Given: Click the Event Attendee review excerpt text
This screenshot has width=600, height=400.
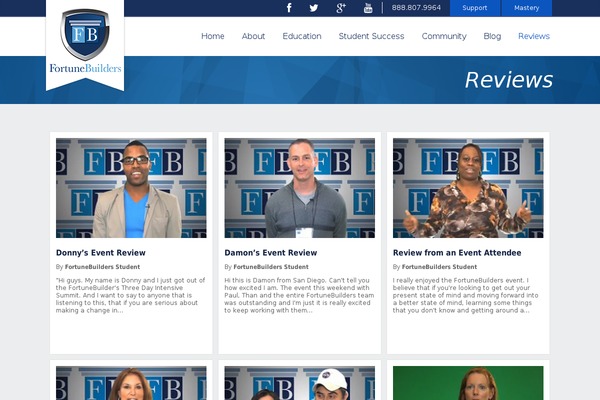Looking at the screenshot, I should [x=465, y=295].
